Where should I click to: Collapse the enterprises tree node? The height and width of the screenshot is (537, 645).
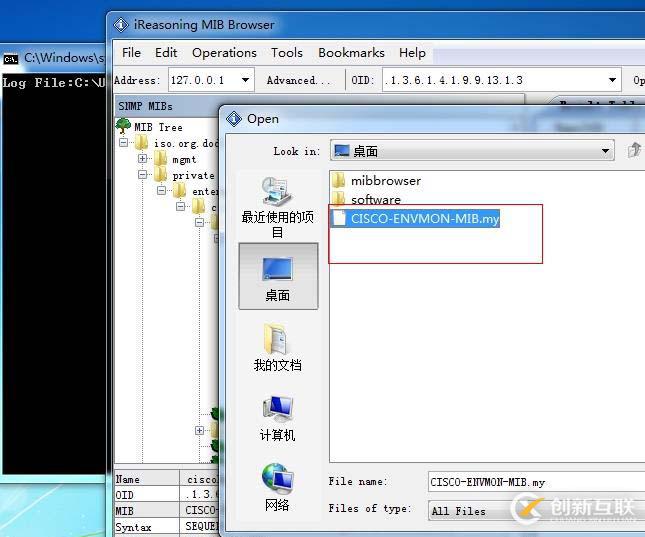point(162,191)
